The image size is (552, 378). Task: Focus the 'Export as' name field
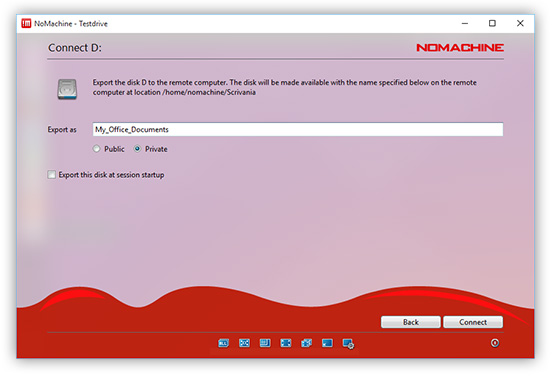pos(298,130)
